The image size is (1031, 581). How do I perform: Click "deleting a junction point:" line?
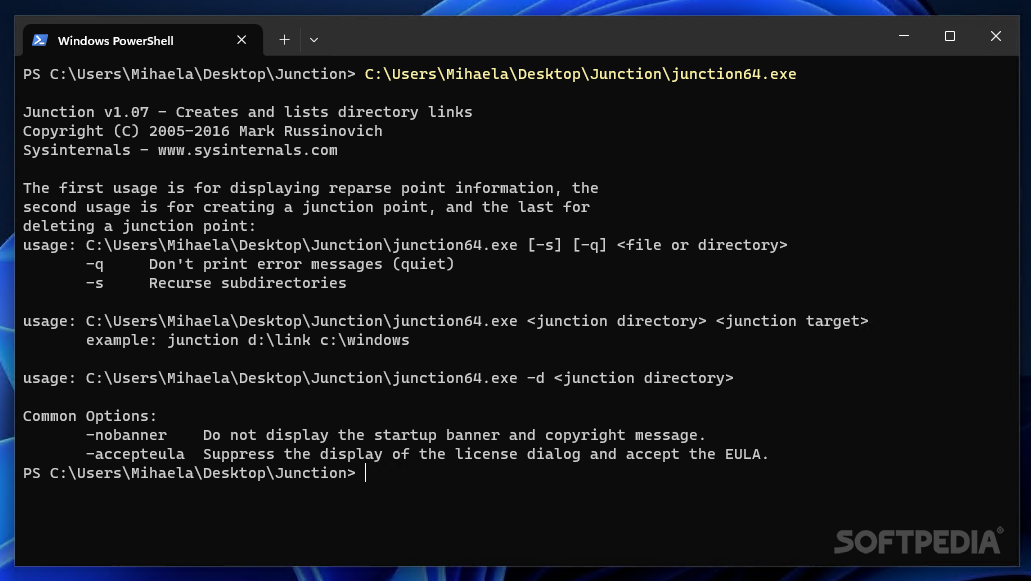coord(139,227)
